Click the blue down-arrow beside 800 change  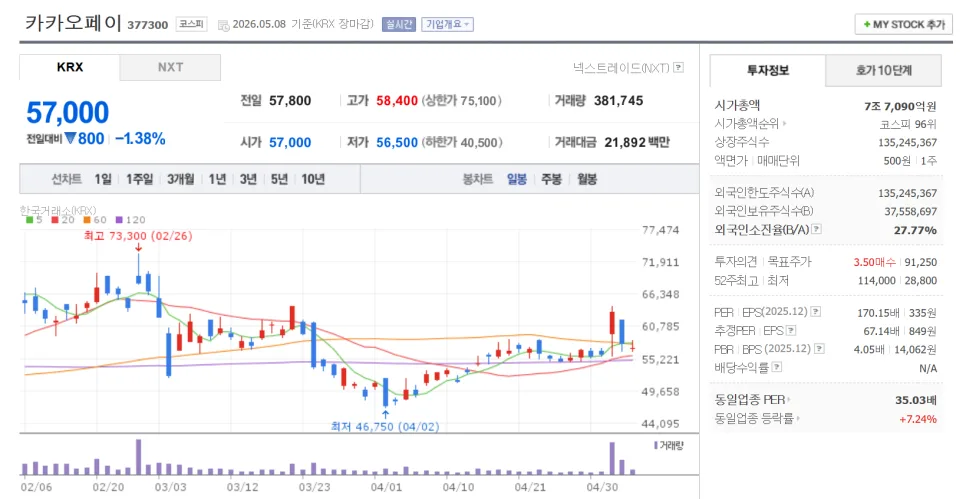70,139
